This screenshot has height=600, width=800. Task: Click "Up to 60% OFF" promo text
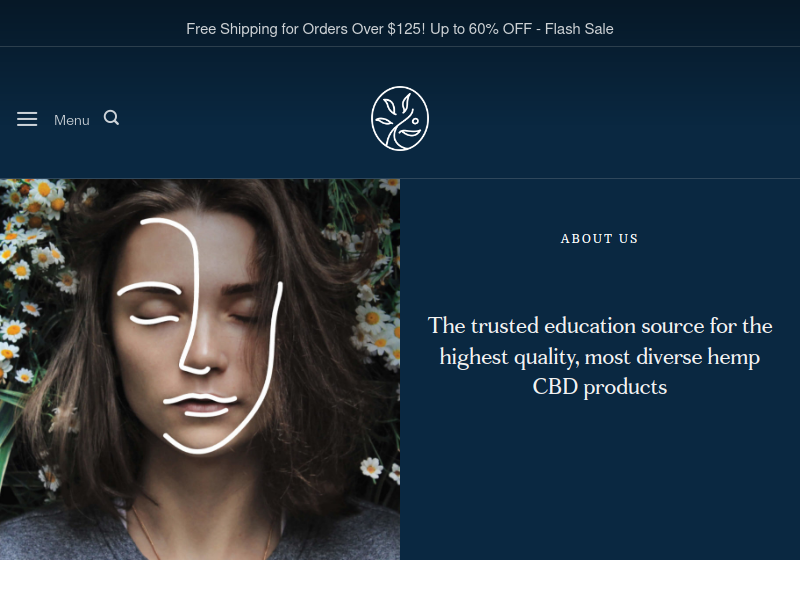point(481,29)
